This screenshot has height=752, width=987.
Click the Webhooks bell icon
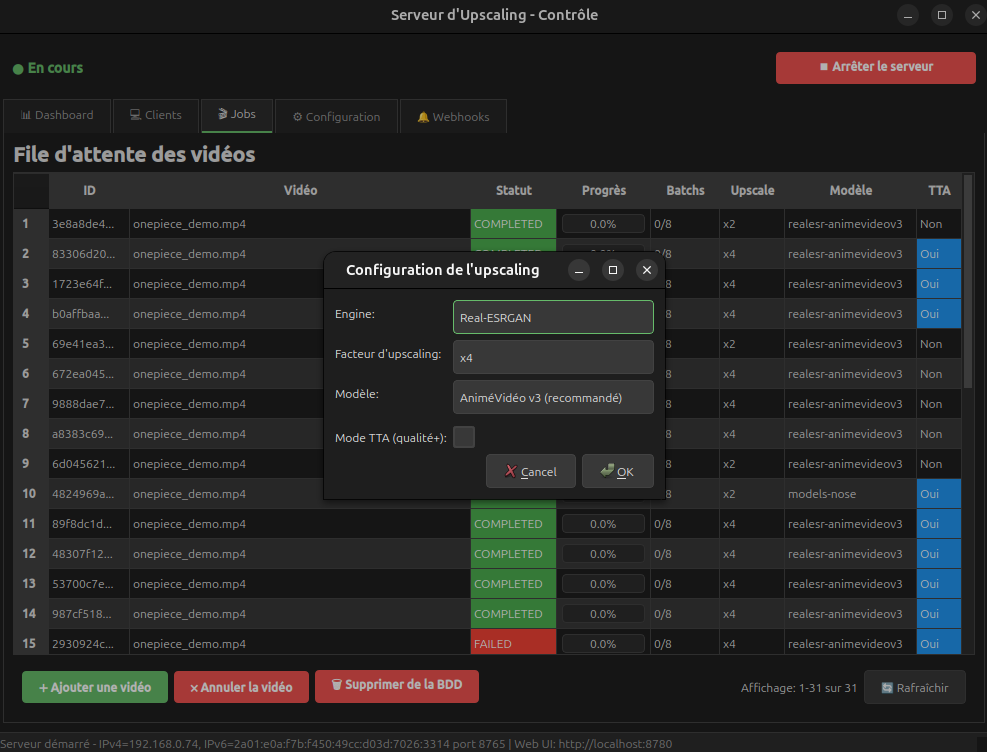(424, 117)
